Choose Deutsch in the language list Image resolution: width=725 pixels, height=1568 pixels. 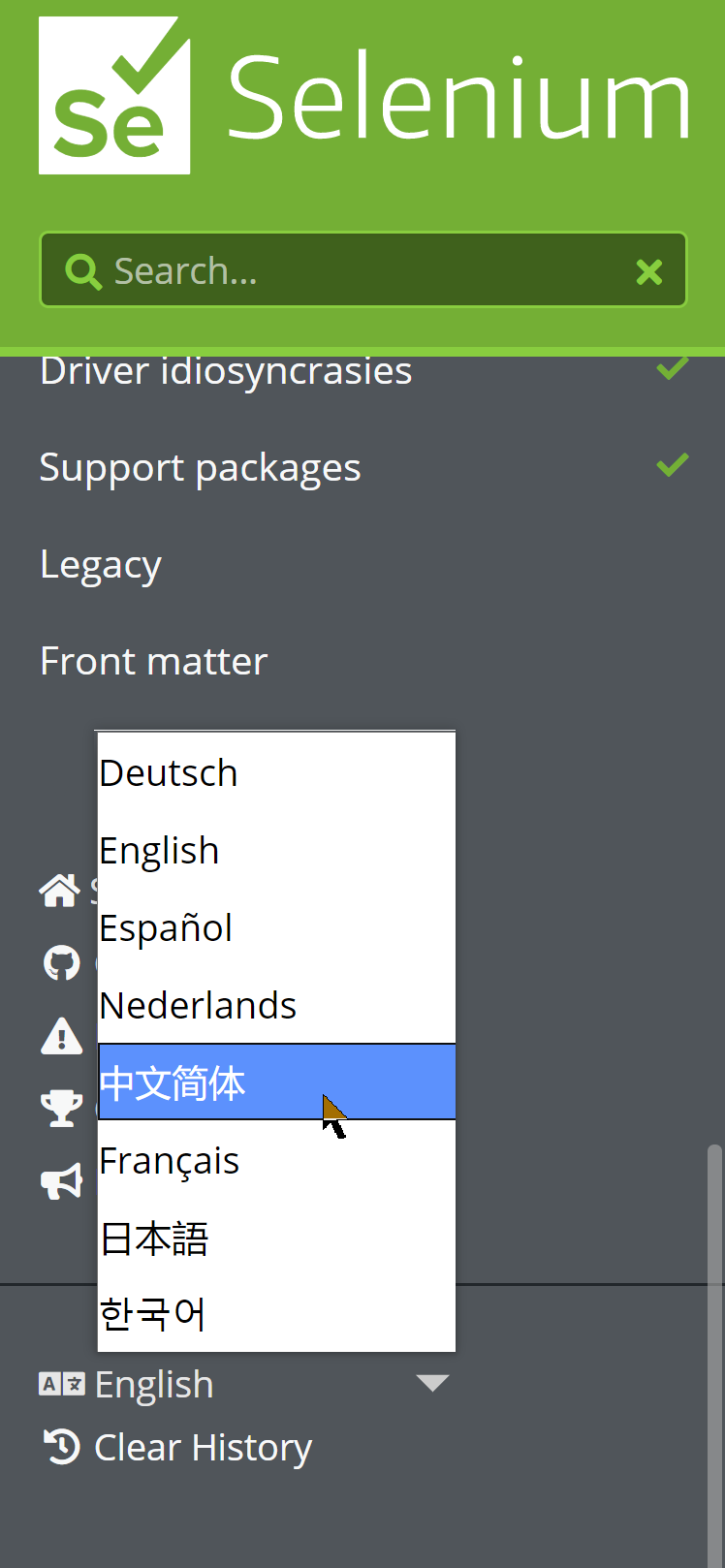tap(276, 772)
